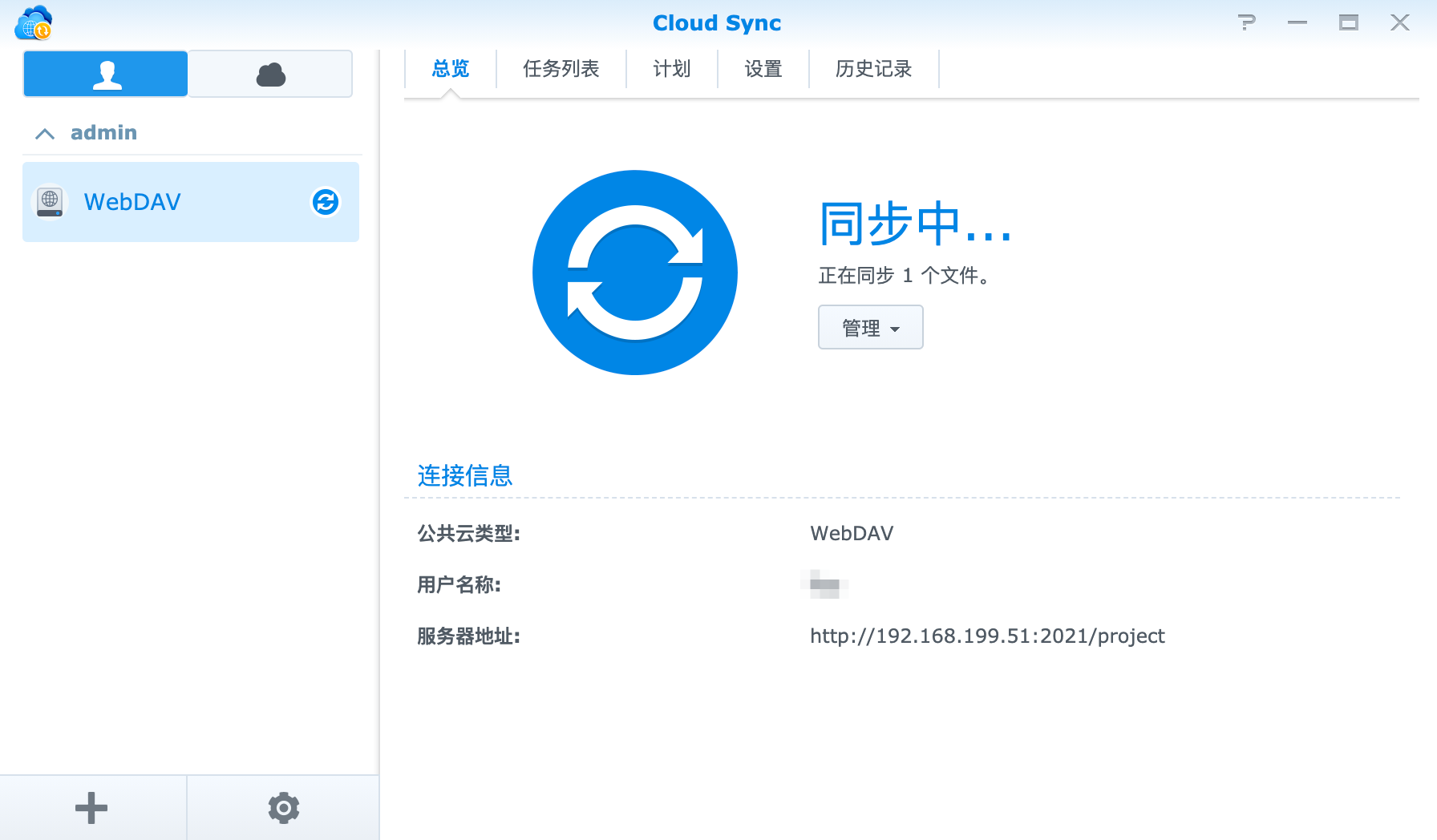Open the cloud providers panel icon

pos(270,73)
